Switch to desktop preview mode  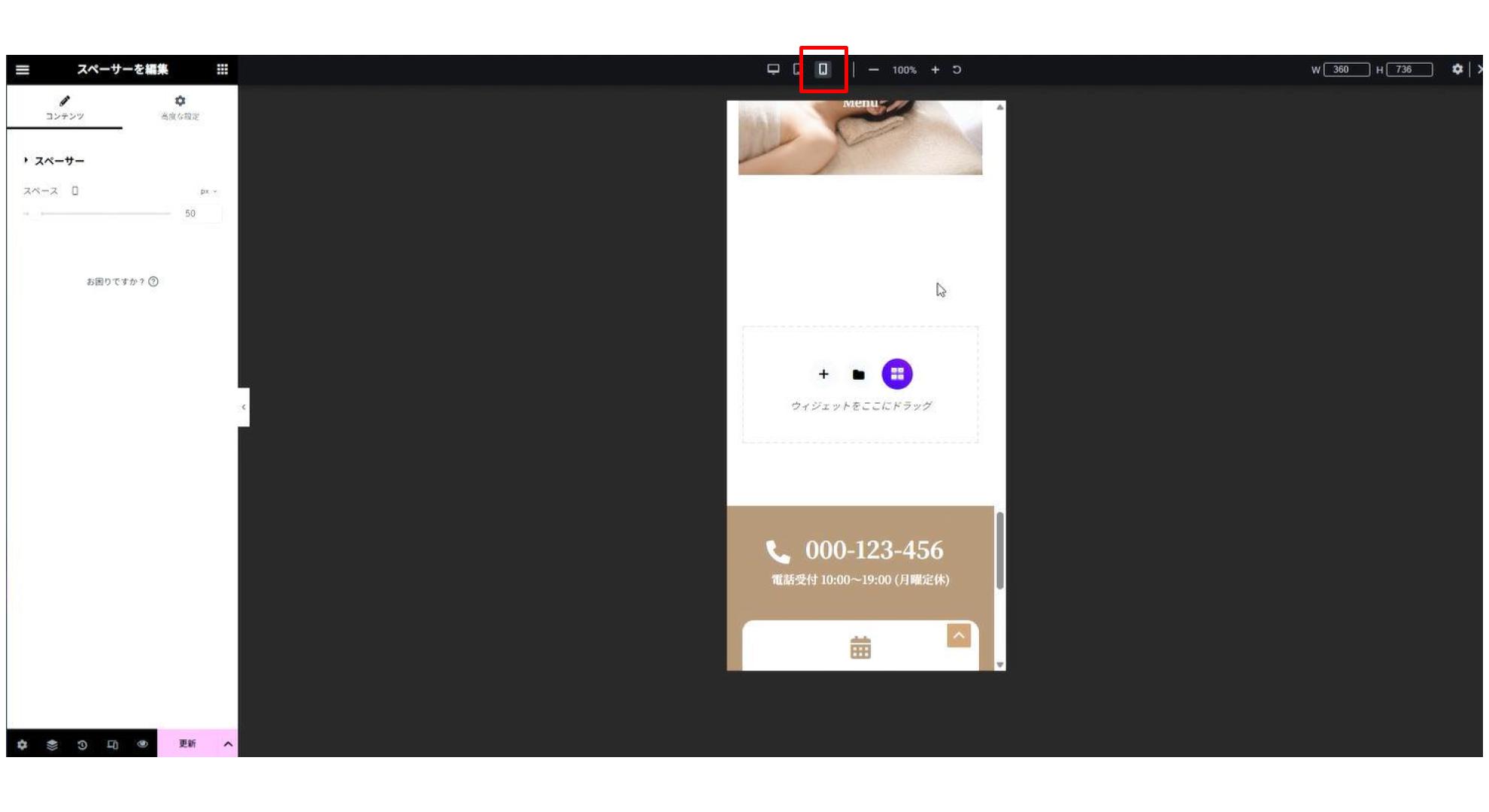773,69
